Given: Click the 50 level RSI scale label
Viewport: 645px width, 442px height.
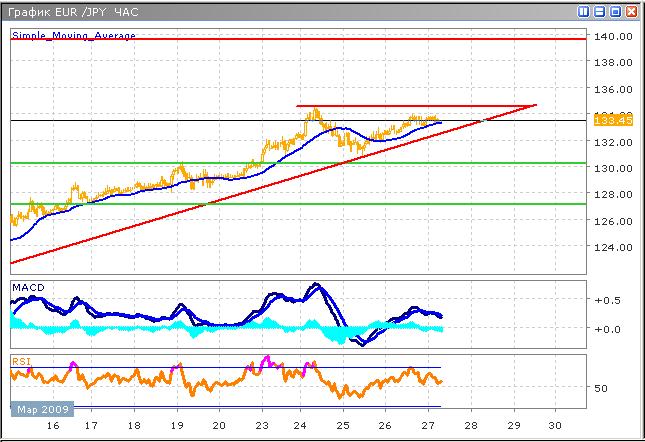Looking at the screenshot, I should (604, 388).
